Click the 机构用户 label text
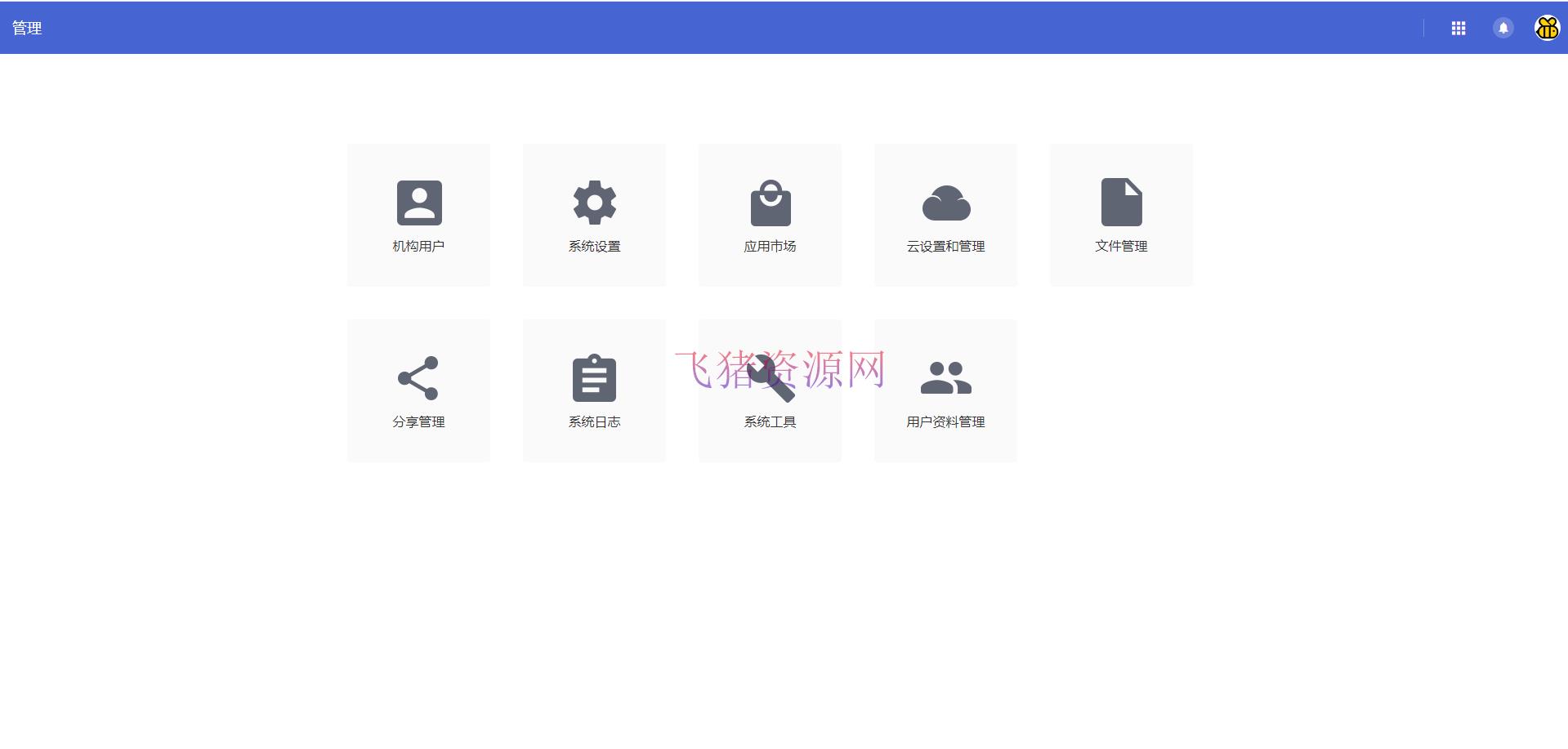Viewport: 1568px width, 749px height. 418,246
